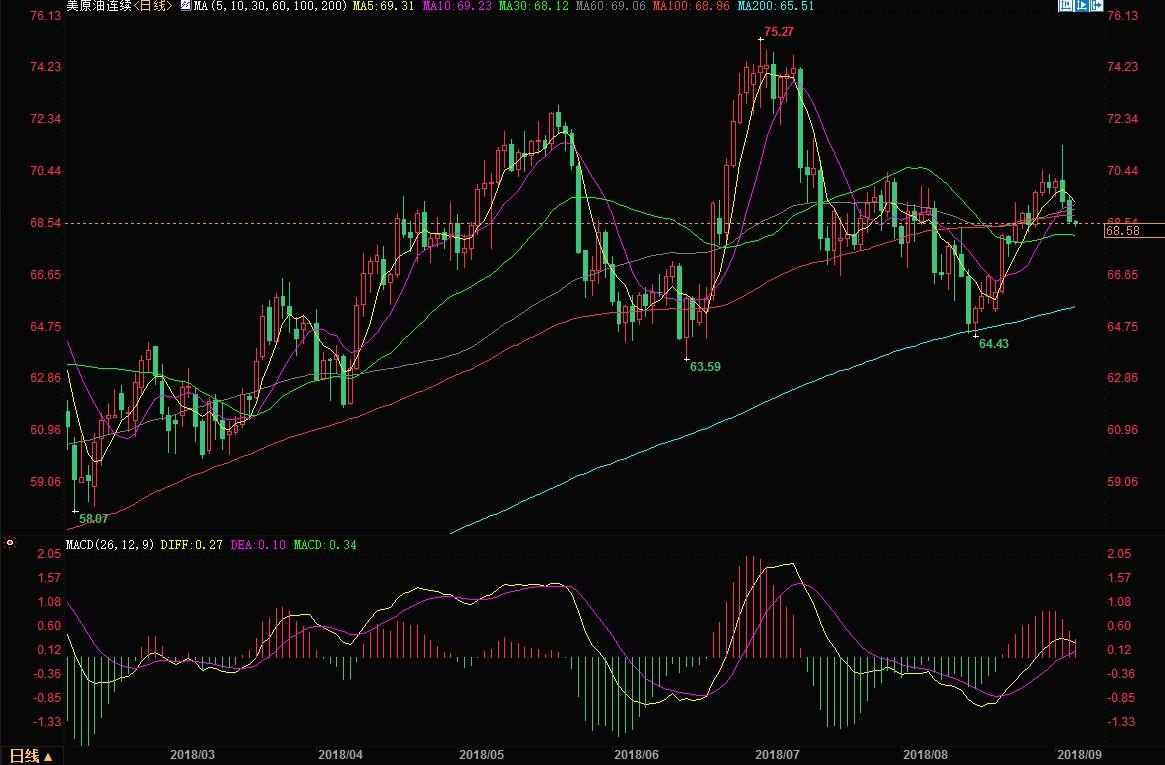This screenshot has width=1165, height=765.
Task: Click the cyan MA200:65.51 legend label
Action: (775, 6)
